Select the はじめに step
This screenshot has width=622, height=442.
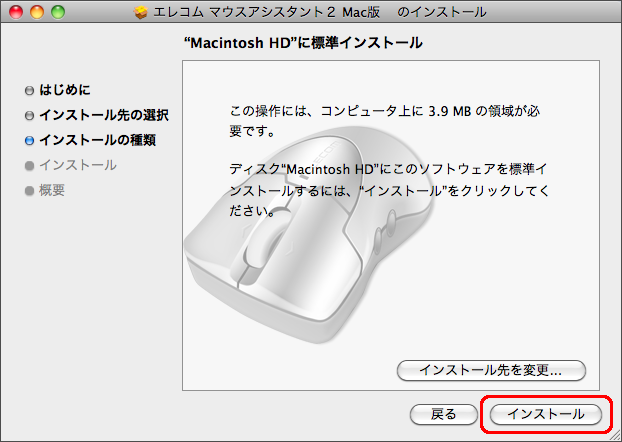[x=65, y=90]
